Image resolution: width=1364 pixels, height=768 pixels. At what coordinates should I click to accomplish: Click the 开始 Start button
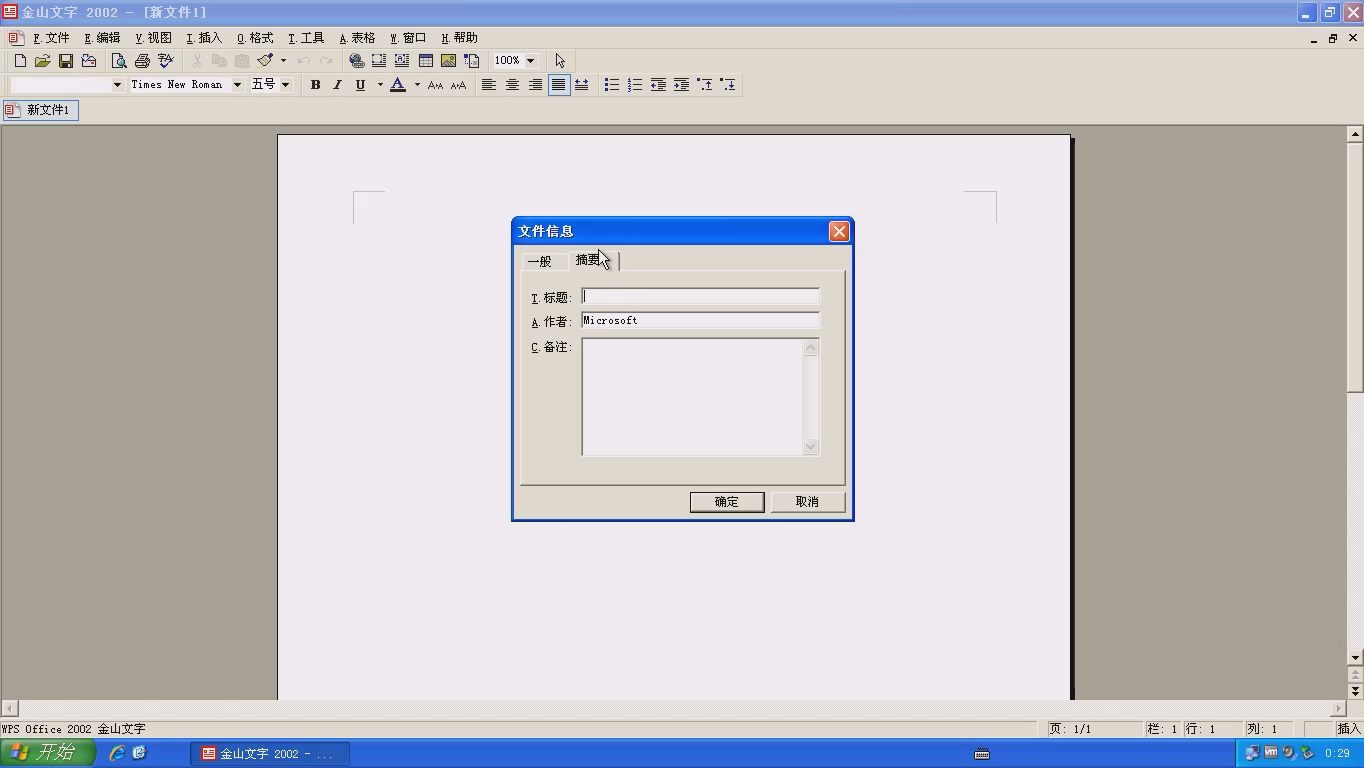coord(47,753)
